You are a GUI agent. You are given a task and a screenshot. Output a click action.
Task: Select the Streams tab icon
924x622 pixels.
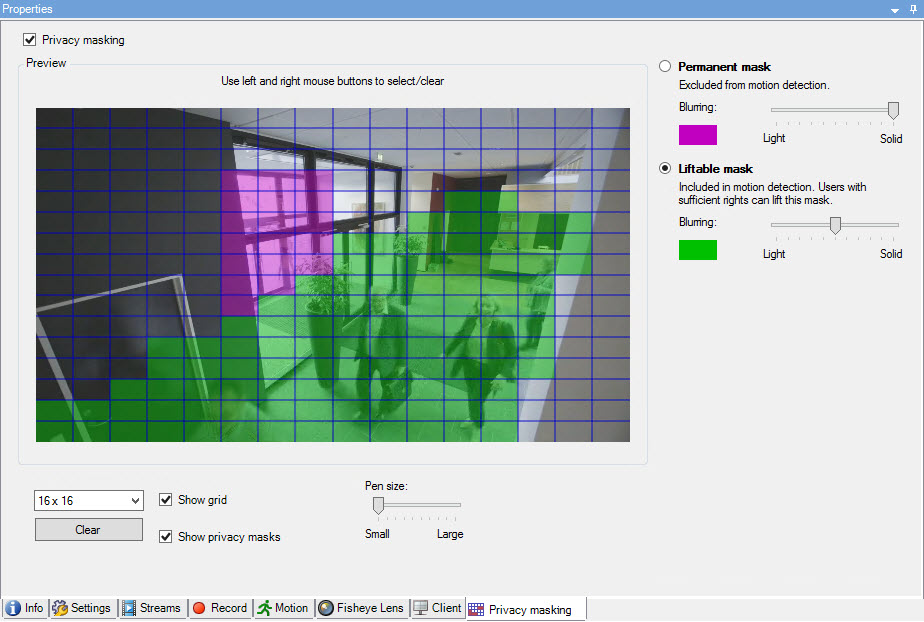pyautogui.click(x=129, y=608)
